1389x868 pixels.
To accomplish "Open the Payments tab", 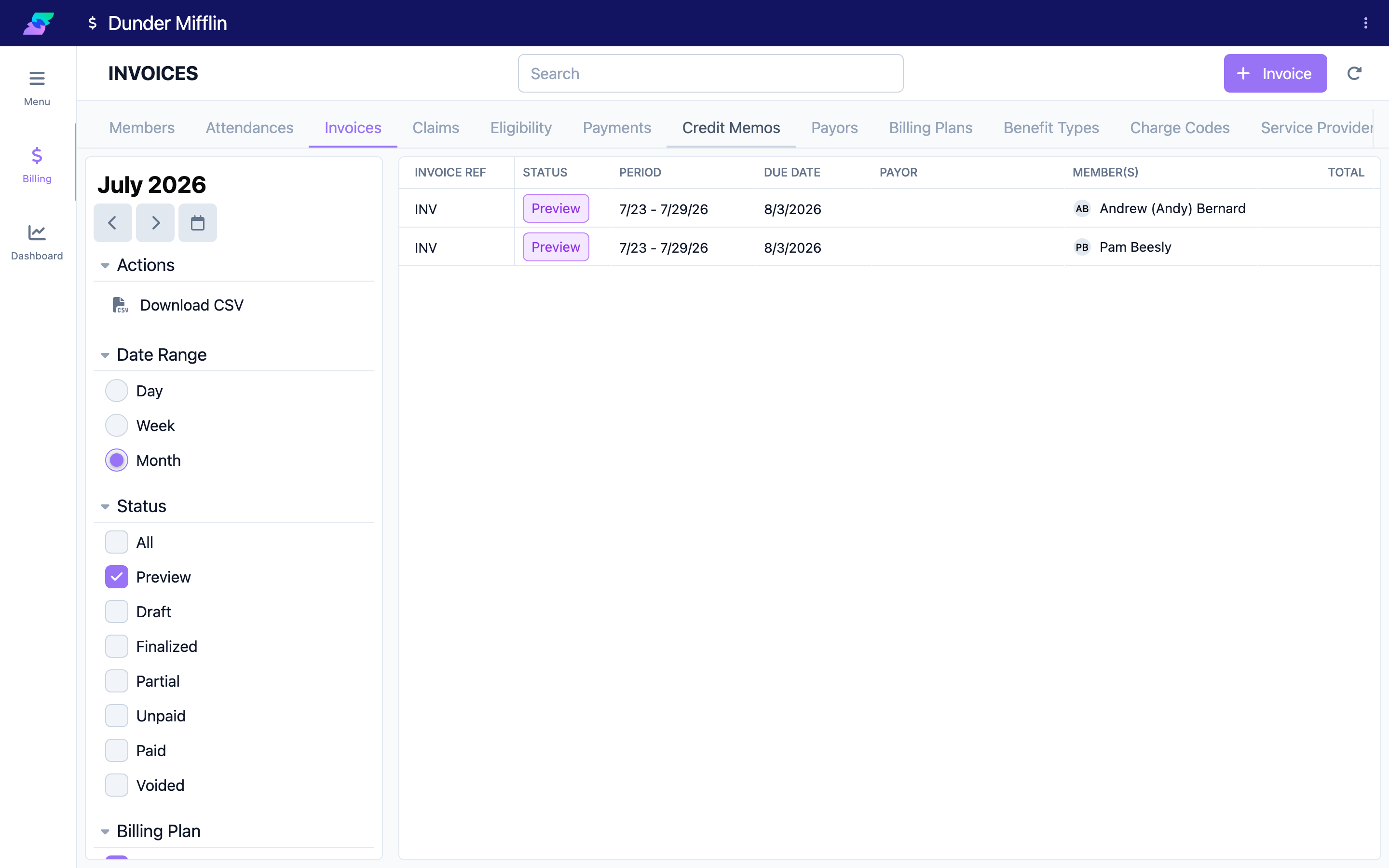I will pyautogui.click(x=617, y=127).
